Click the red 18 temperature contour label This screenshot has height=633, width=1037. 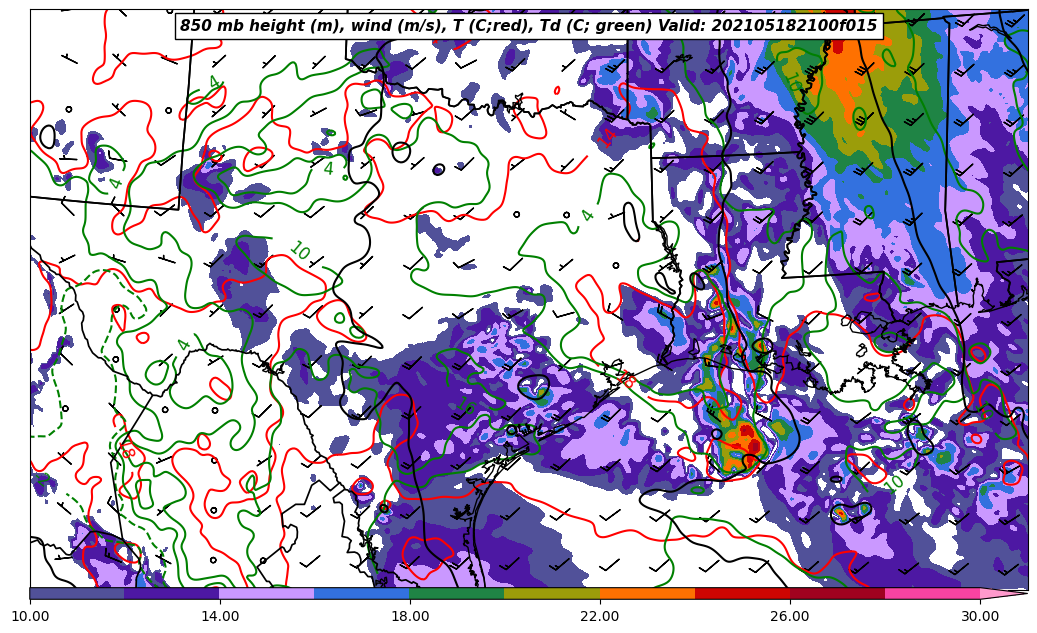tap(627, 379)
